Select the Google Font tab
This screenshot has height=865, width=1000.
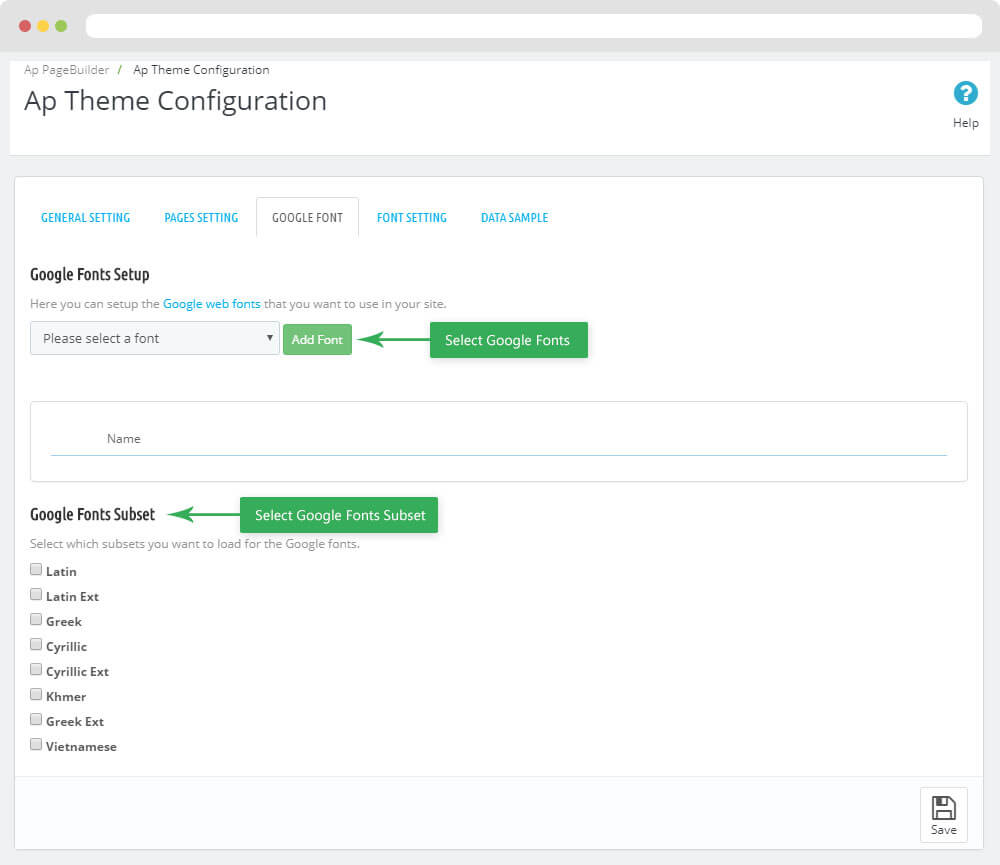click(307, 218)
